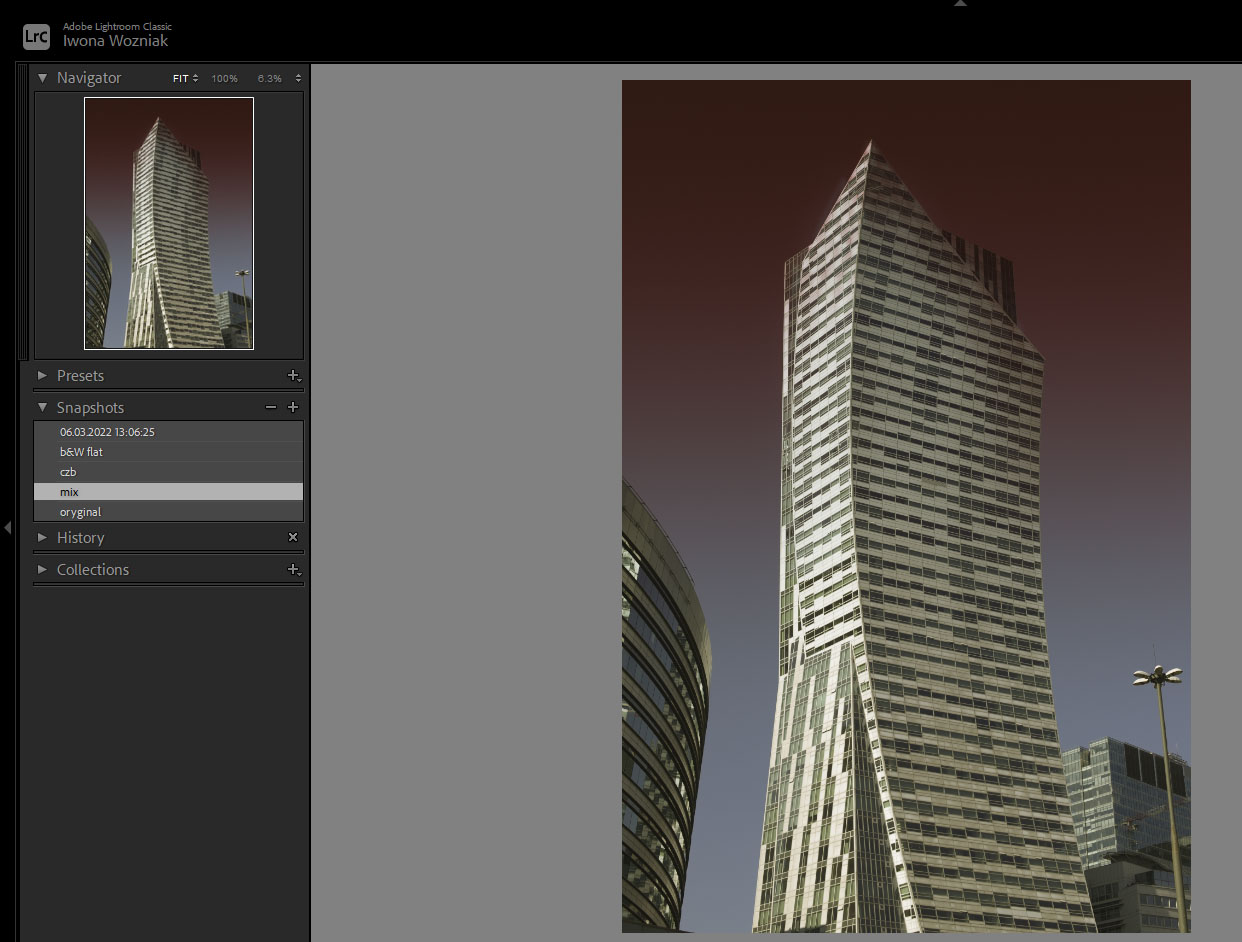Create a new collection with plus icon

tap(293, 569)
